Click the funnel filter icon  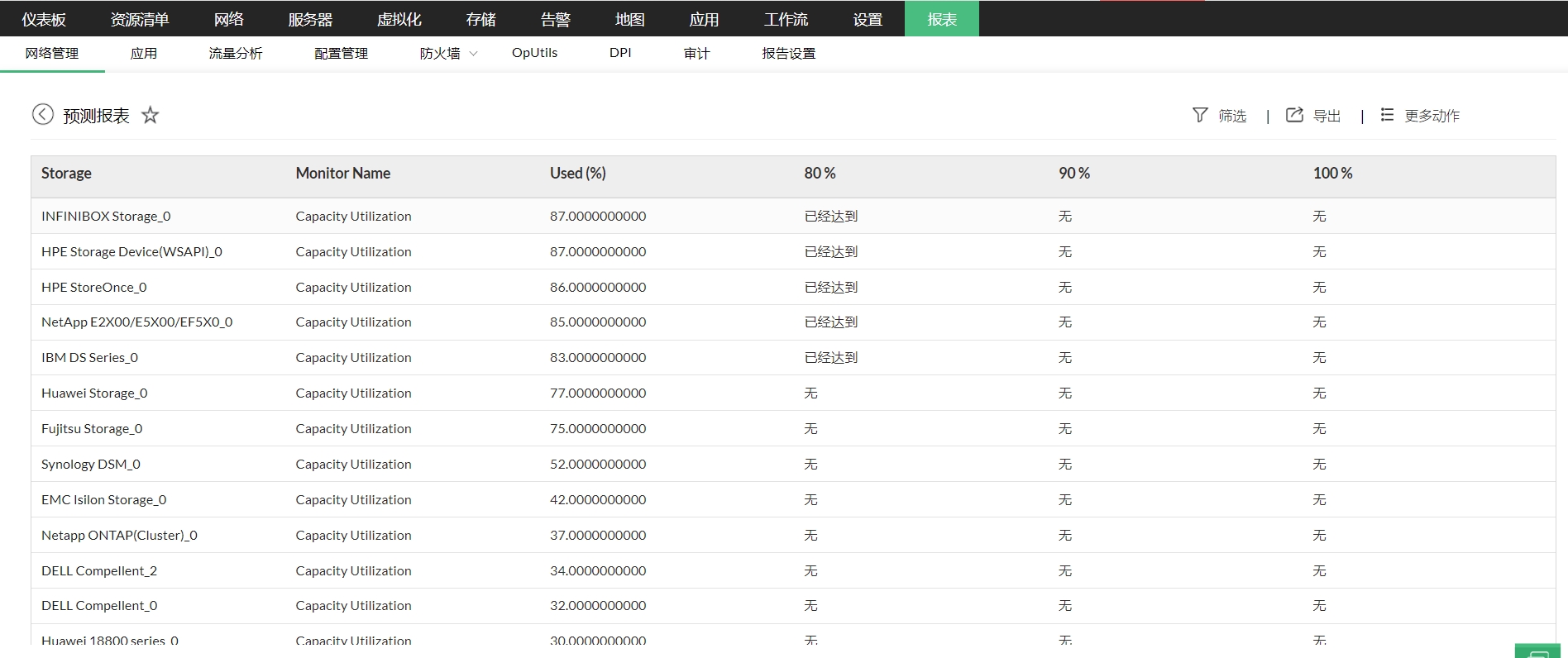(x=1200, y=115)
